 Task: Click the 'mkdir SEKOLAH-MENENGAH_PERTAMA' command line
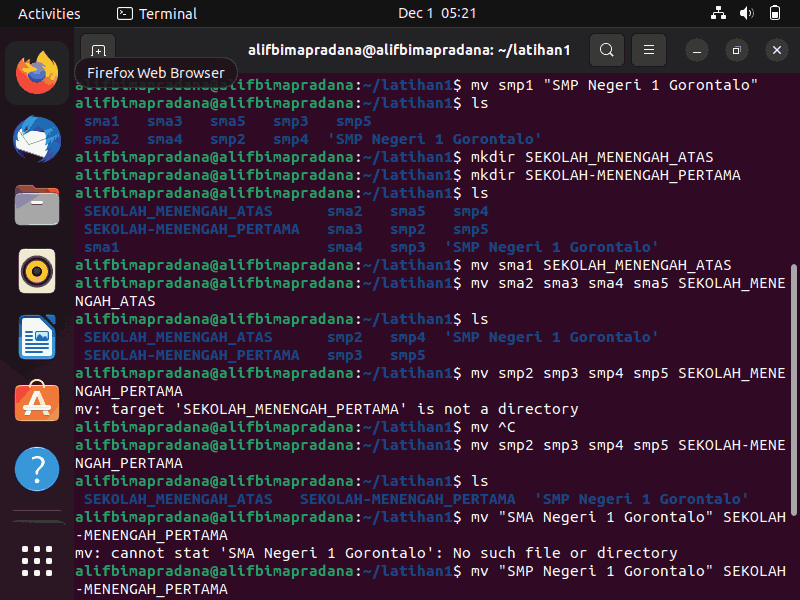tap(408, 175)
